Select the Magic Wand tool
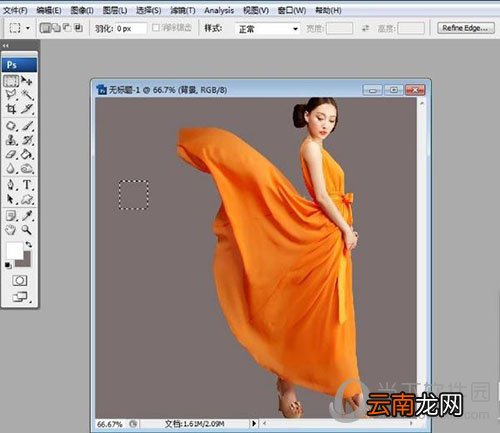 coord(27,95)
